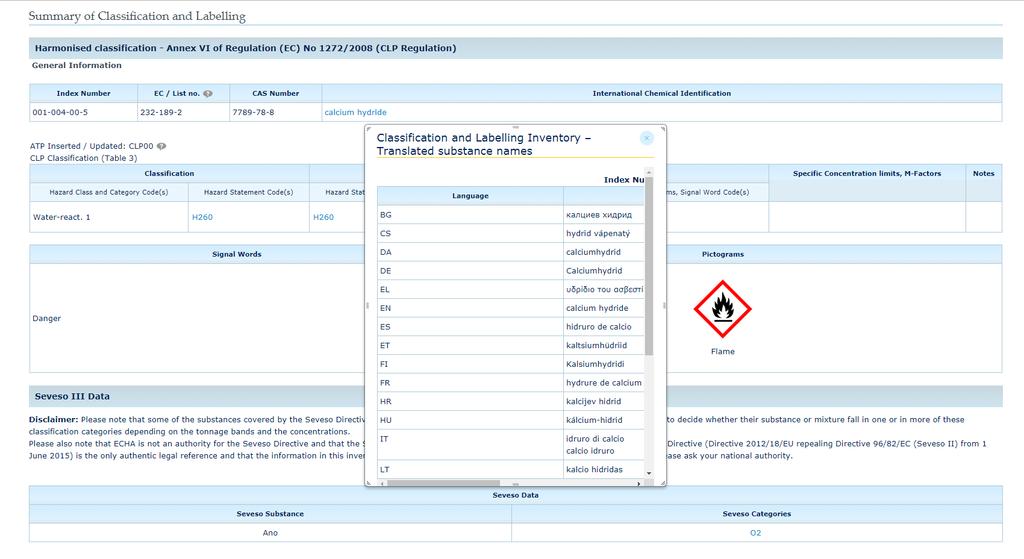Image resolution: width=1024 pixels, height=559 pixels.
Task: Open the calcium hydride substance link
Action: 355,112
